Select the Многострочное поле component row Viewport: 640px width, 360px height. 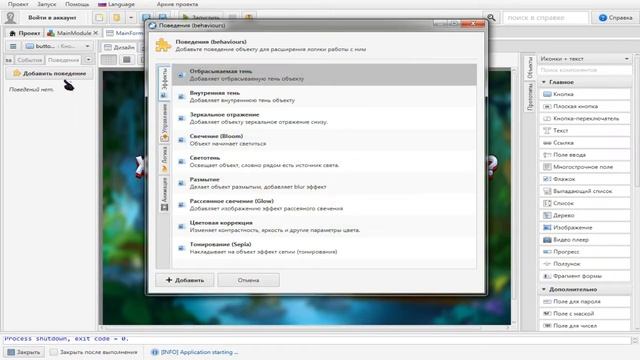pos(585,167)
